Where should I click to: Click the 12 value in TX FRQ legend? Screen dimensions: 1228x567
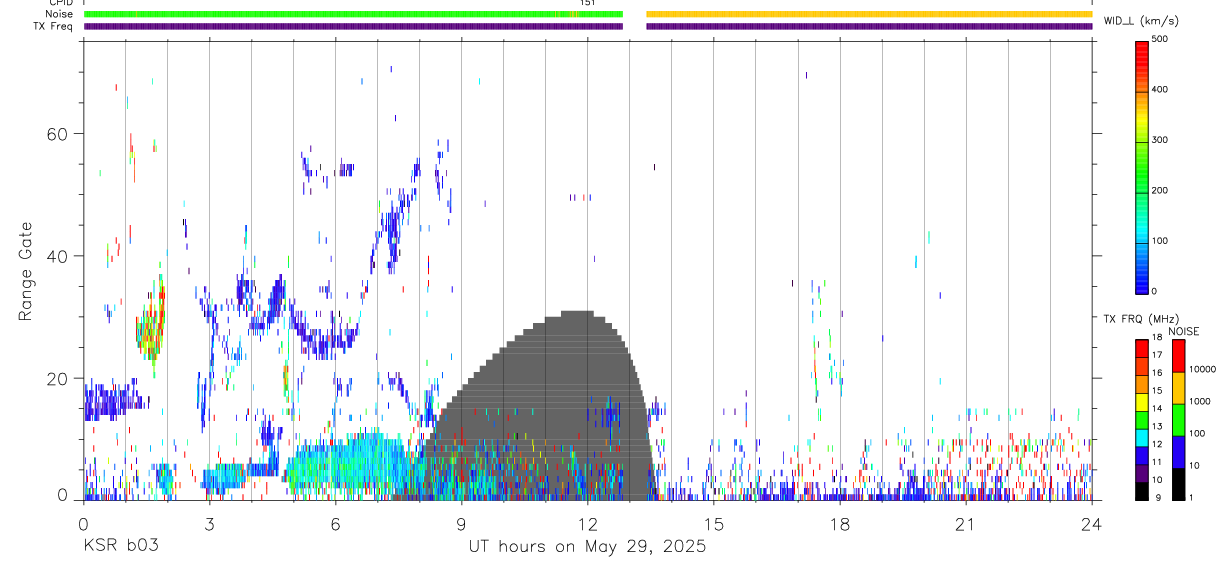tap(1155, 444)
